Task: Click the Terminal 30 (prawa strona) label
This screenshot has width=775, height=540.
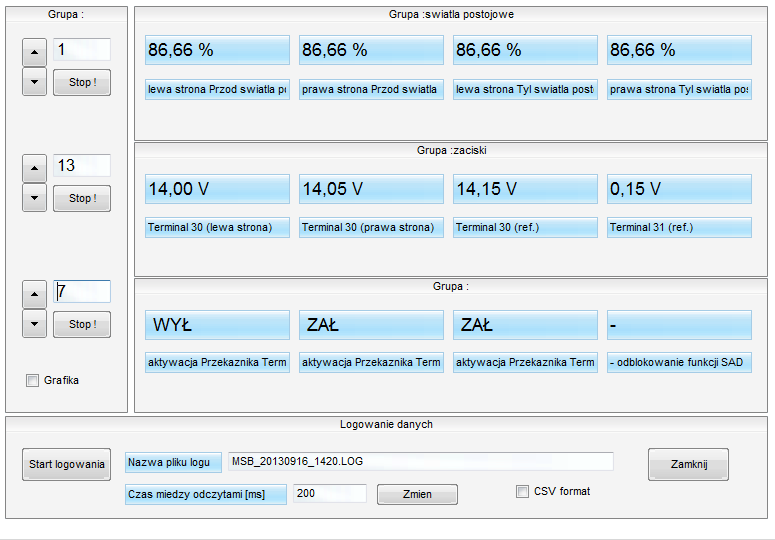Action: click(371, 227)
